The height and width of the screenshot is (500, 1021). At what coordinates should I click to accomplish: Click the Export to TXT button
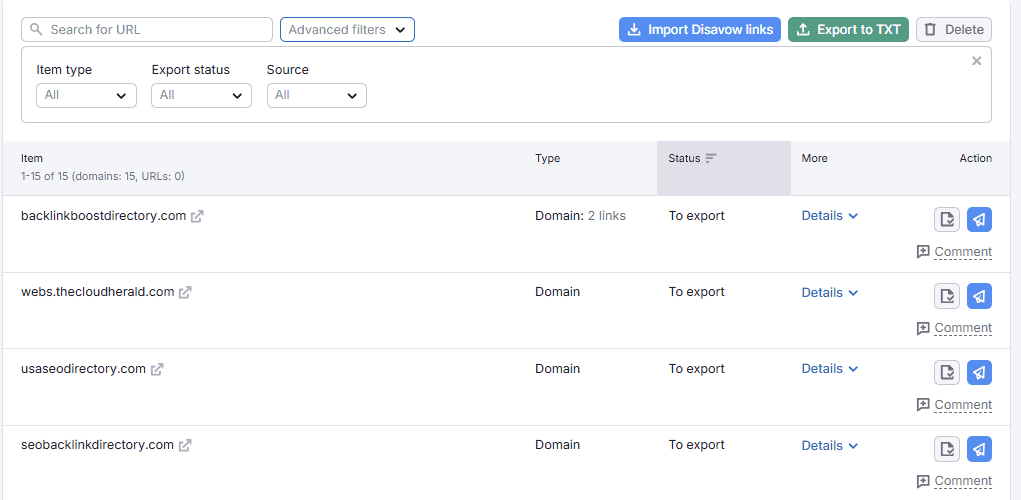[847, 30]
